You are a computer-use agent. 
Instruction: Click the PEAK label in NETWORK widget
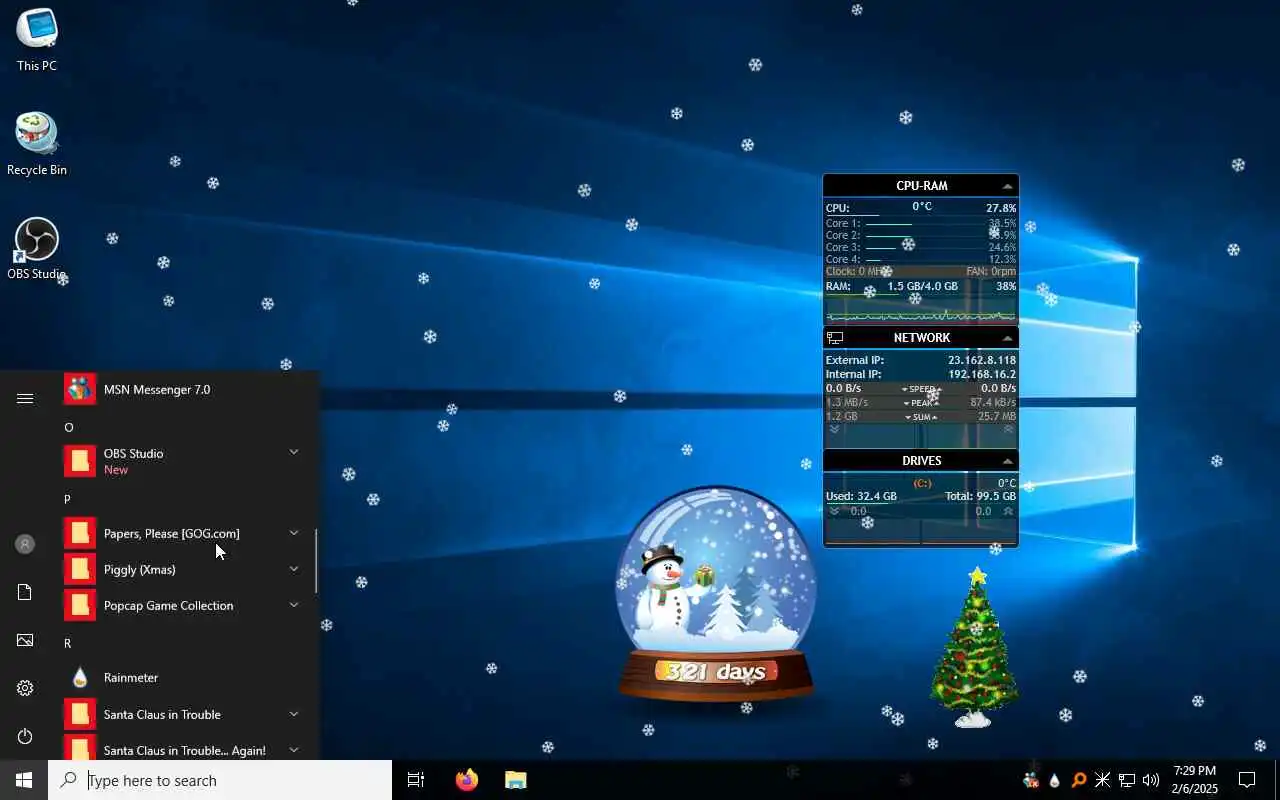coord(922,403)
